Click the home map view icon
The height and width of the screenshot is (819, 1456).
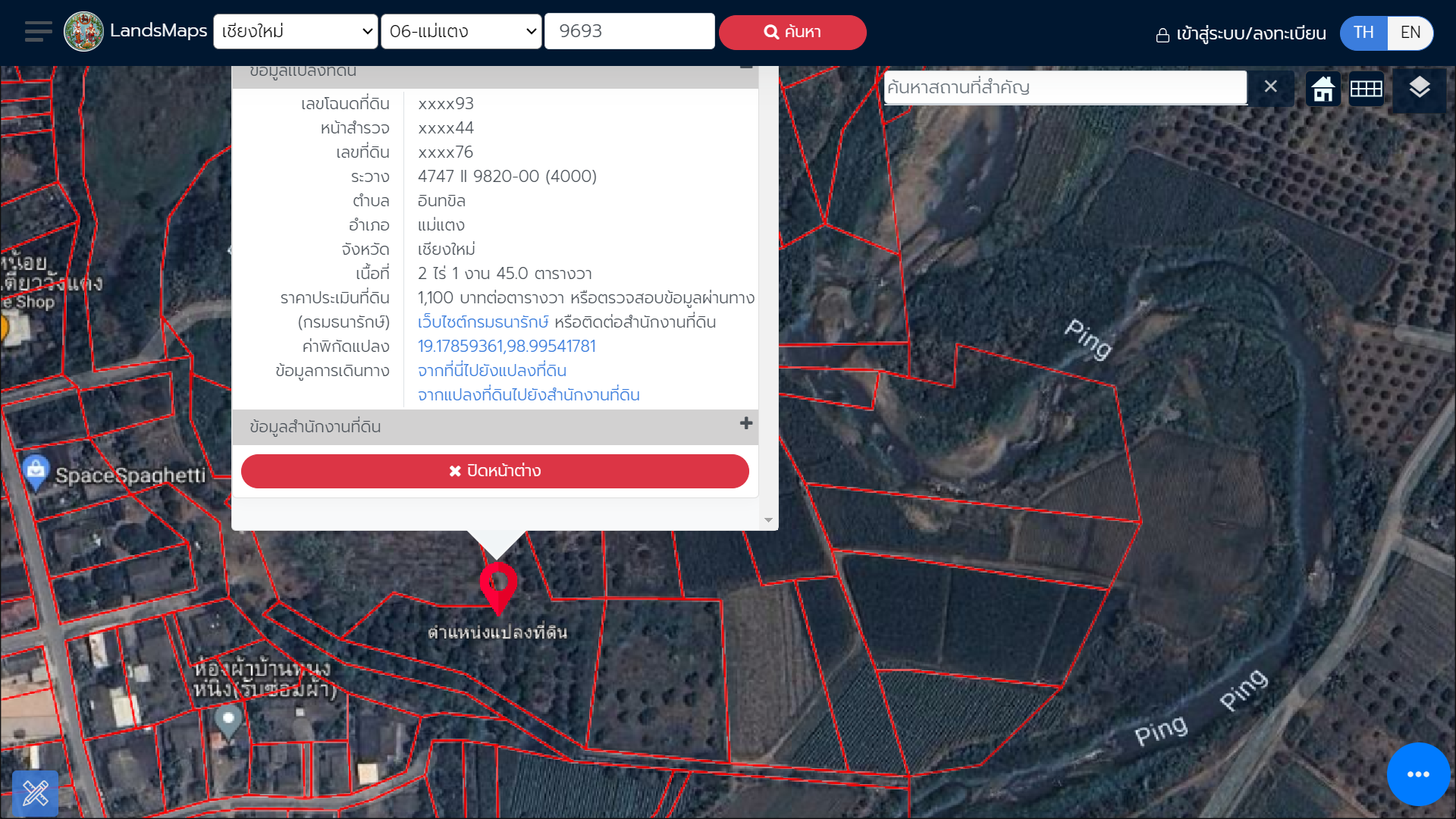(x=1323, y=89)
